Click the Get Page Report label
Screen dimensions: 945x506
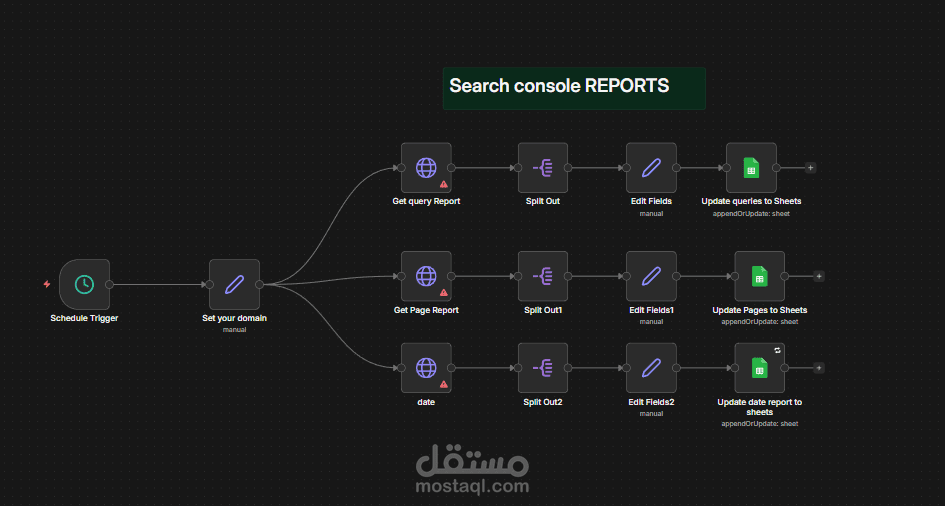click(426, 310)
